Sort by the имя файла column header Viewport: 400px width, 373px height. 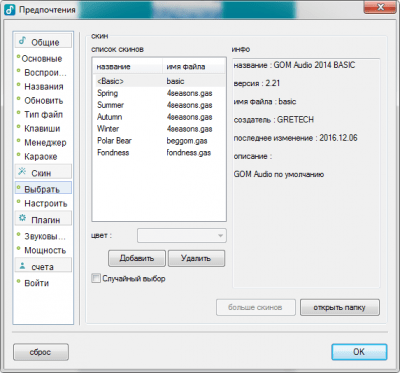[194, 67]
